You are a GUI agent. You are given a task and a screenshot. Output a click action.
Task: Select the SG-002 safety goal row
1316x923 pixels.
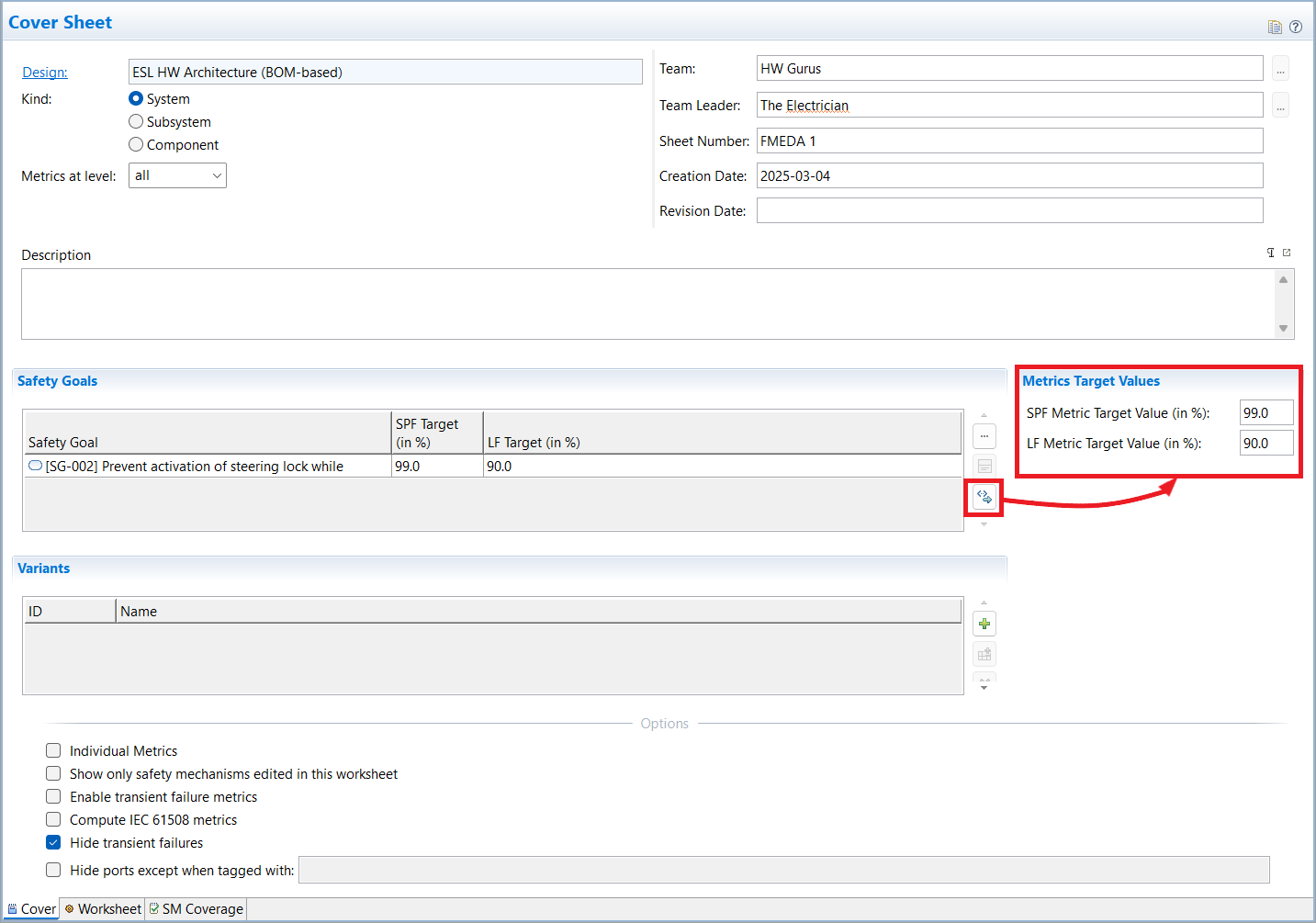[194, 467]
